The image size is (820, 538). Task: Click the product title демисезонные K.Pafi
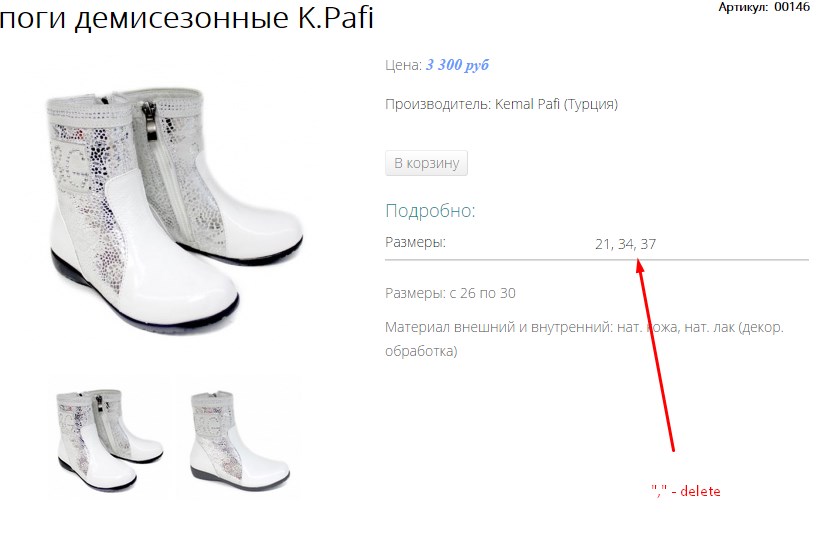(x=186, y=17)
